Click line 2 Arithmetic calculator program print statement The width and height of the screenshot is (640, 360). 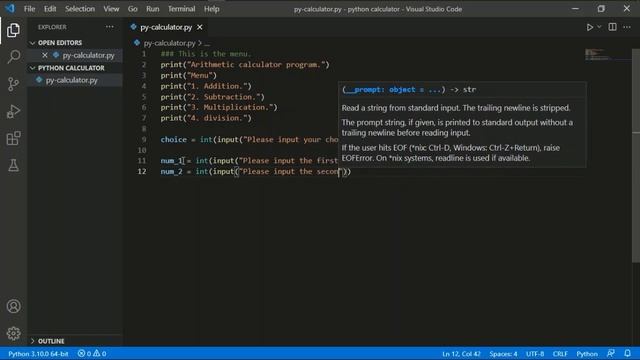[244, 64]
